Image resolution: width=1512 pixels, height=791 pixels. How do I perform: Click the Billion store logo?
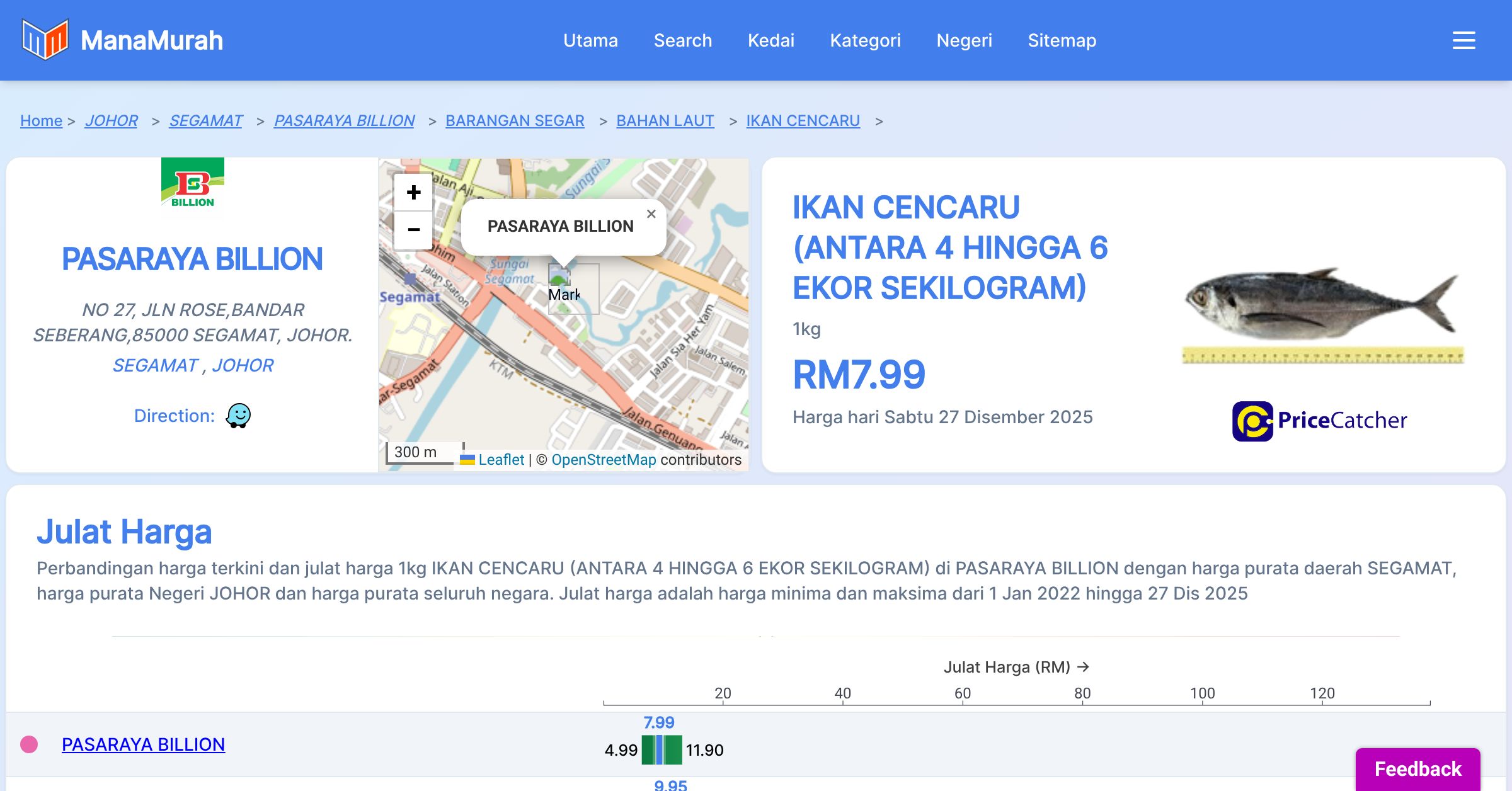click(192, 187)
